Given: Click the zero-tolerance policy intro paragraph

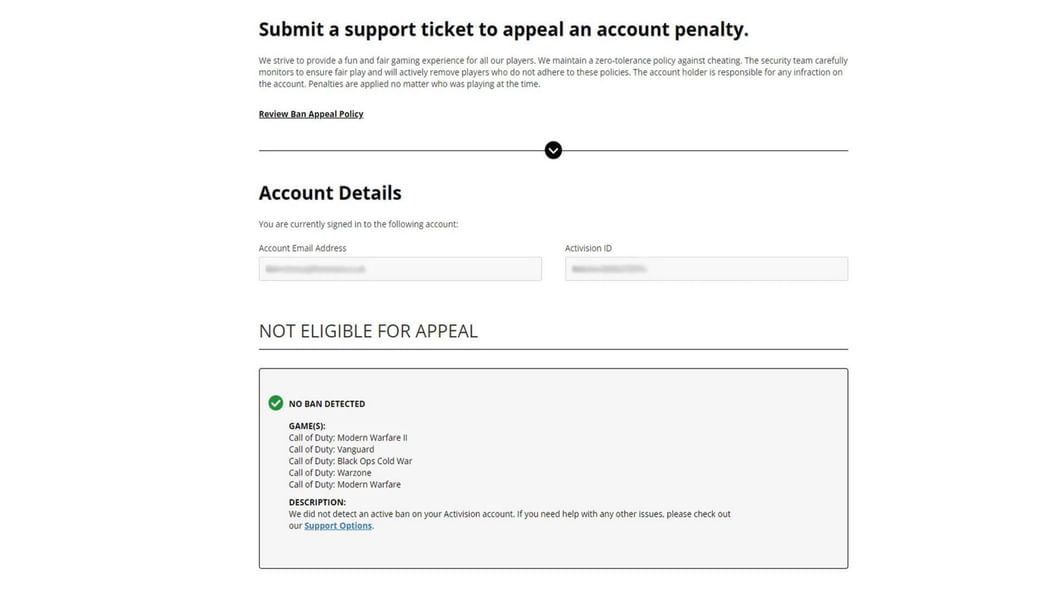Looking at the screenshot, I should click(x=553, y=72).
